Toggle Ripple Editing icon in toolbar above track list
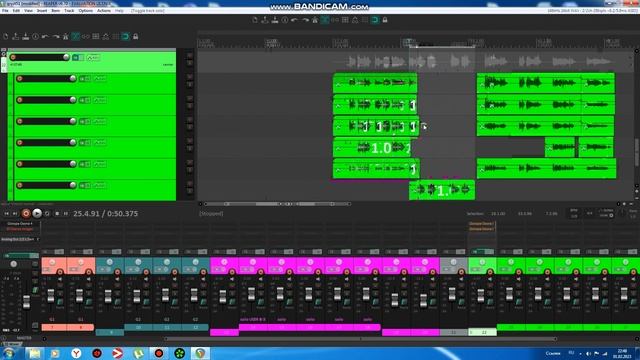The height and width of the screenshot is (360, 640). pyautogui.click(x=96, y=37)
